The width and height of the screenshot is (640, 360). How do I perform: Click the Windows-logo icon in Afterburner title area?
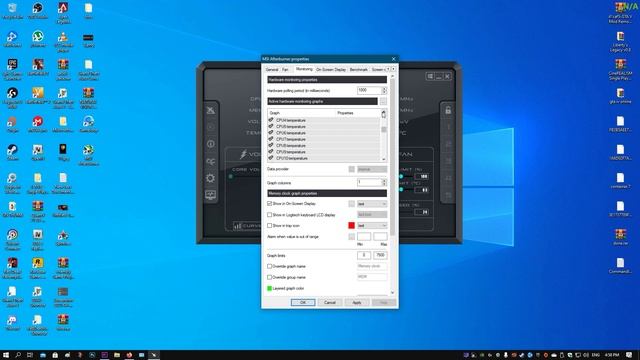coord(430,76)
